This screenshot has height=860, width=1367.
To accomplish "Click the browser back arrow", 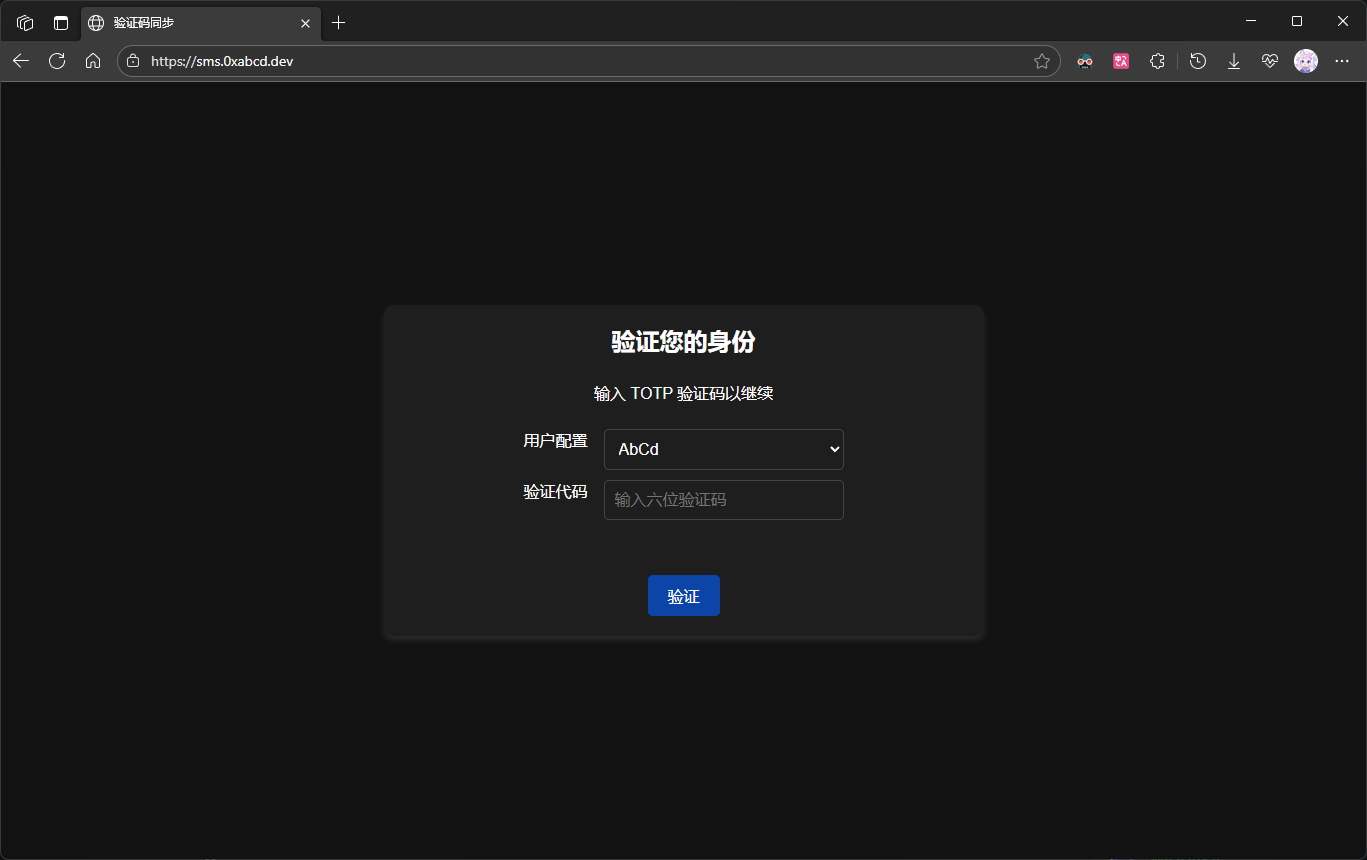I will tap(21, 61).
